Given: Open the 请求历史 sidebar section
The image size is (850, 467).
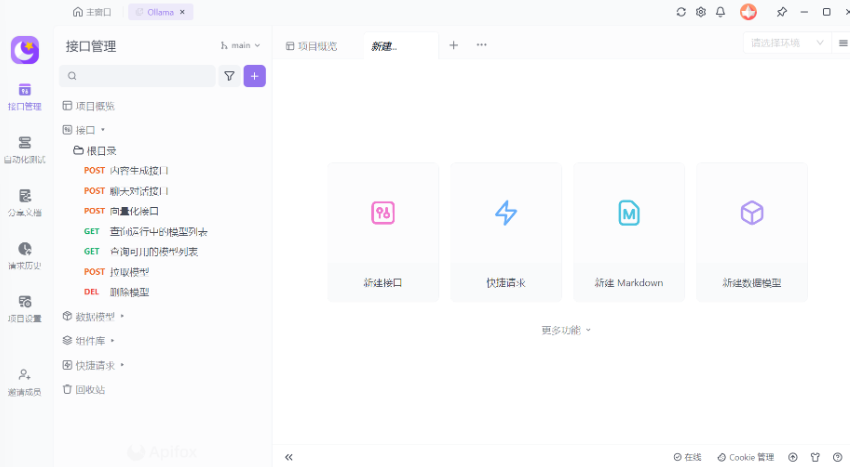Looking at the screenshot, I should click(x=24, y=256).
